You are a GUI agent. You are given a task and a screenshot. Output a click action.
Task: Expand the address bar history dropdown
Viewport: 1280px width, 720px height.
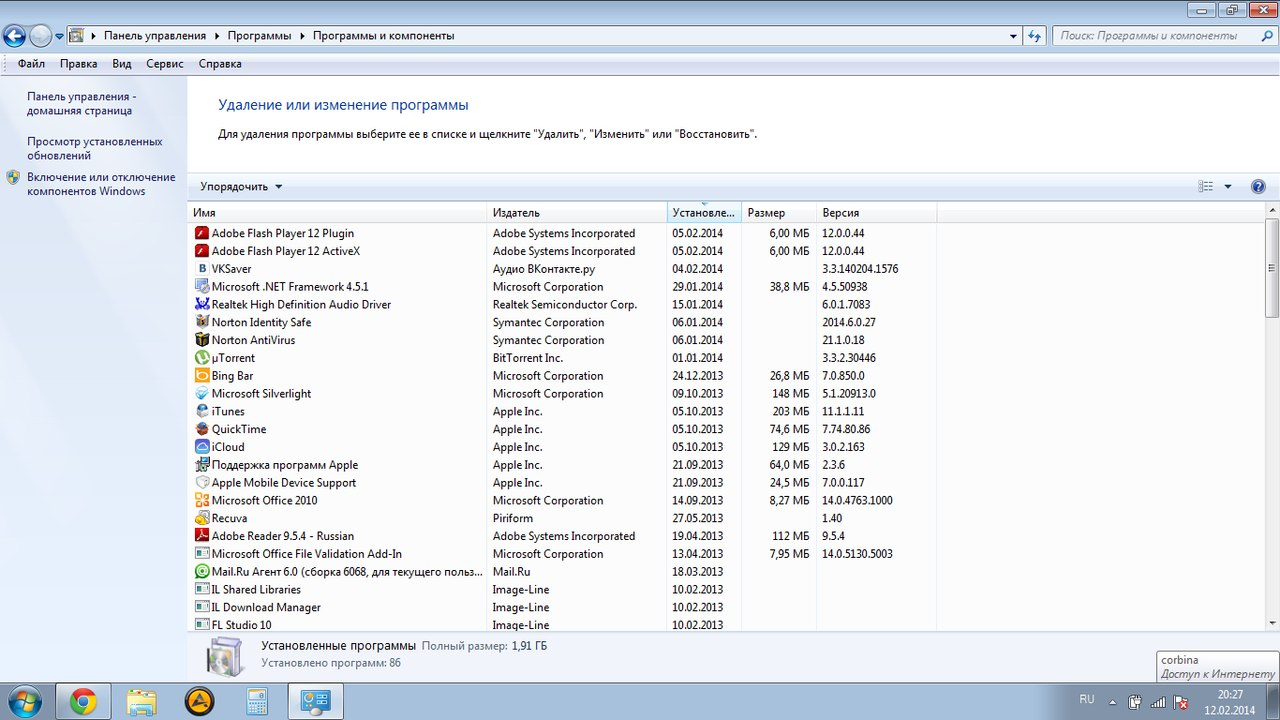coord(1013,36)
